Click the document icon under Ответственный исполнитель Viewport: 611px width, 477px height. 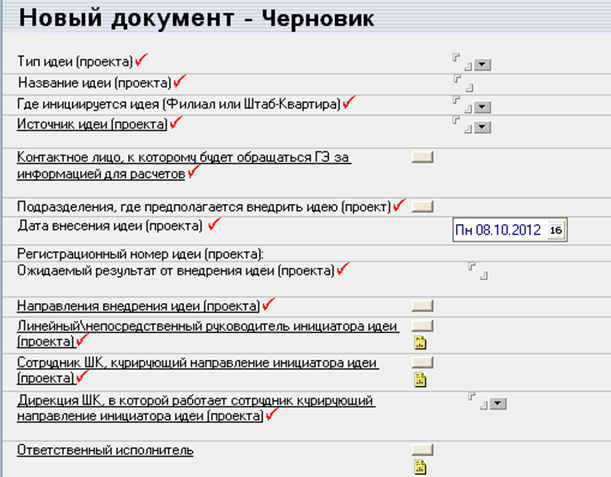(420, 467)
